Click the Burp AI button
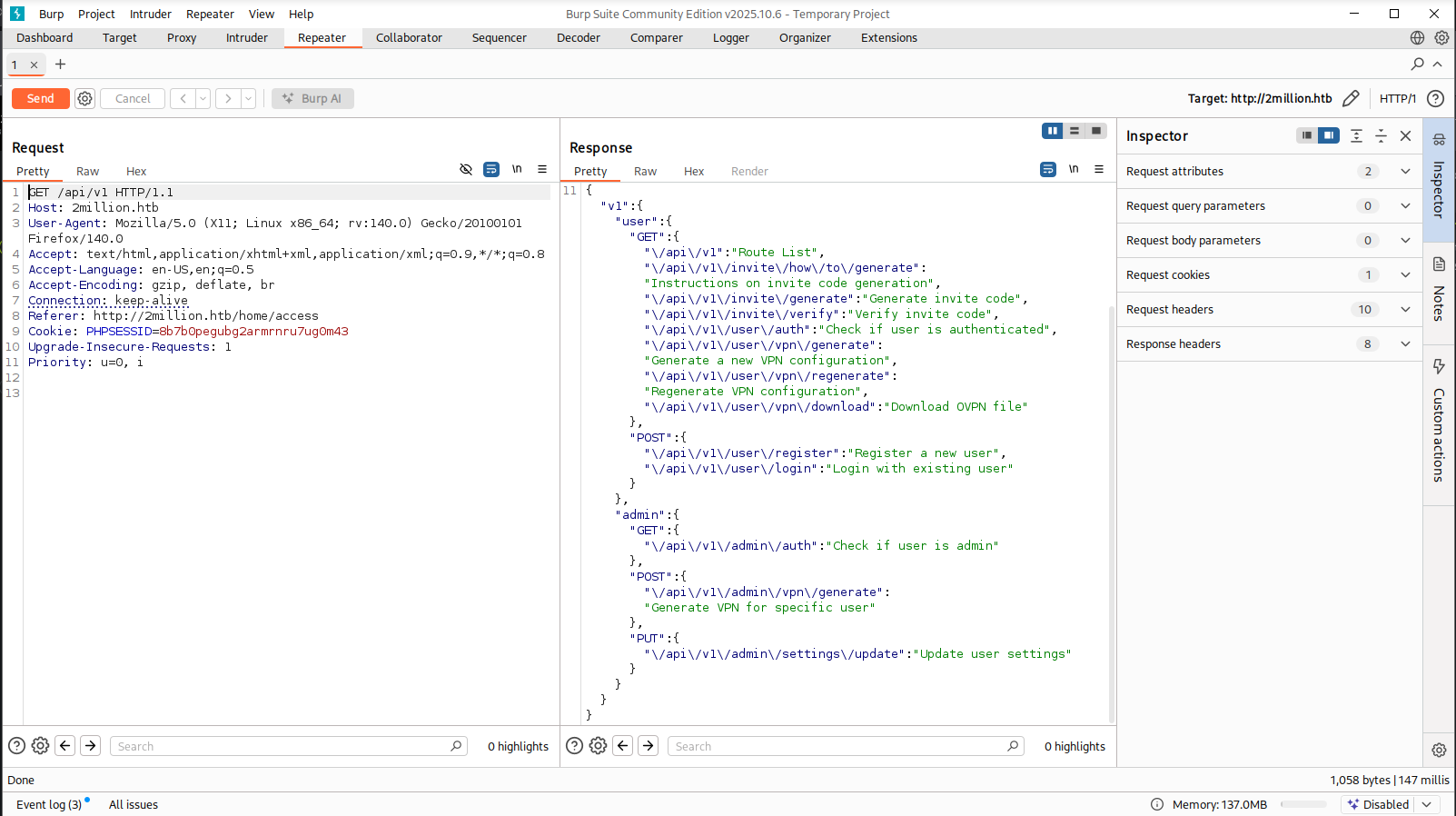The height and width of the screenshot is (816, 1456). (312, 98)
